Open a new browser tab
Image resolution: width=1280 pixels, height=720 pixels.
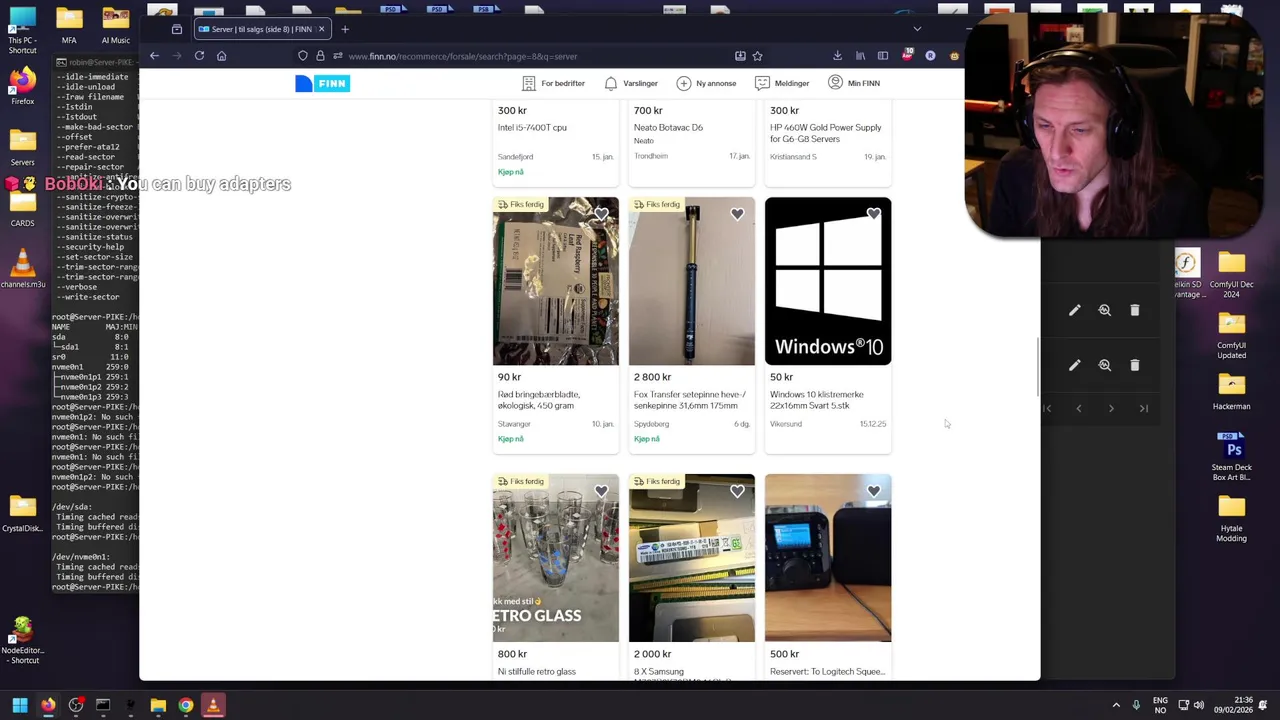345,29
